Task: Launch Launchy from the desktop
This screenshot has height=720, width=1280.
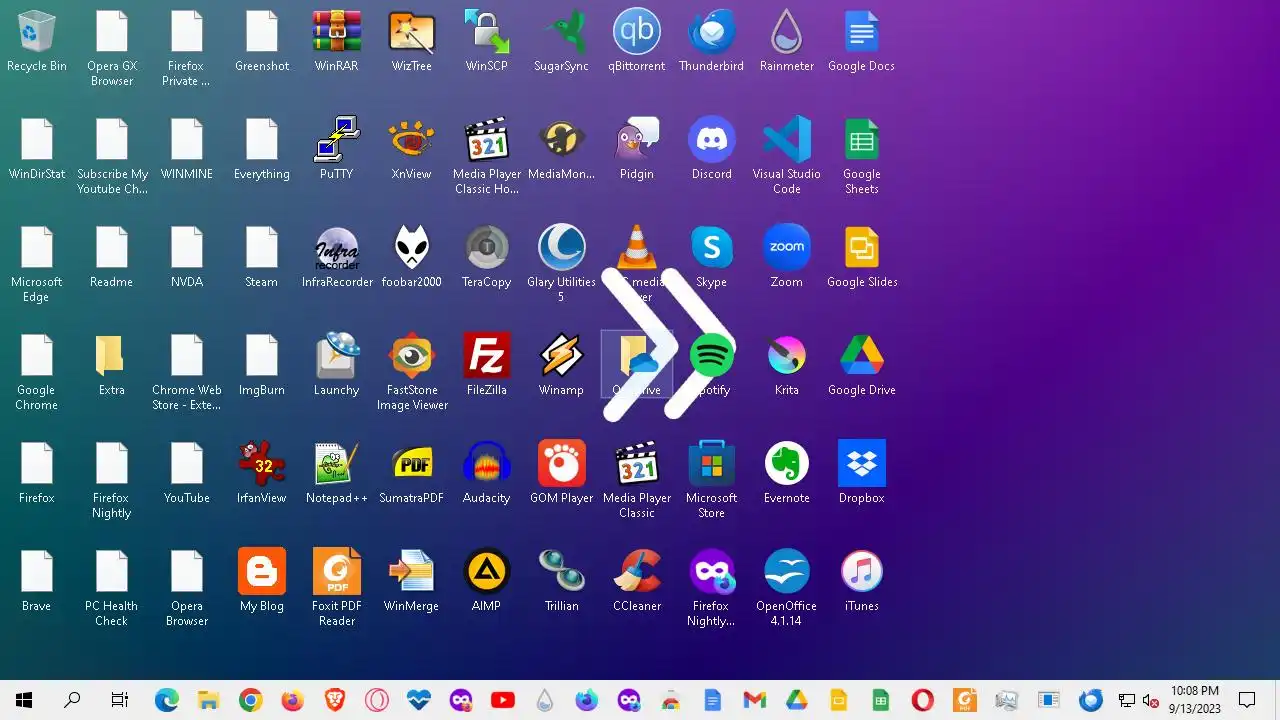Action: click(x=336, y=365)
